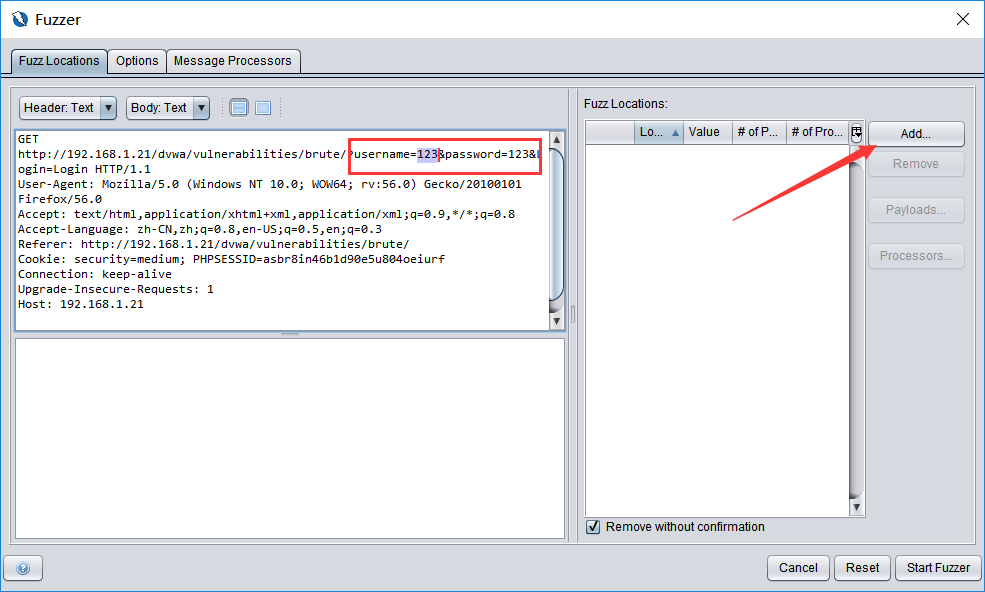
Task: Click the request pane scroll-down arrow
Action: tap(557, 322)
